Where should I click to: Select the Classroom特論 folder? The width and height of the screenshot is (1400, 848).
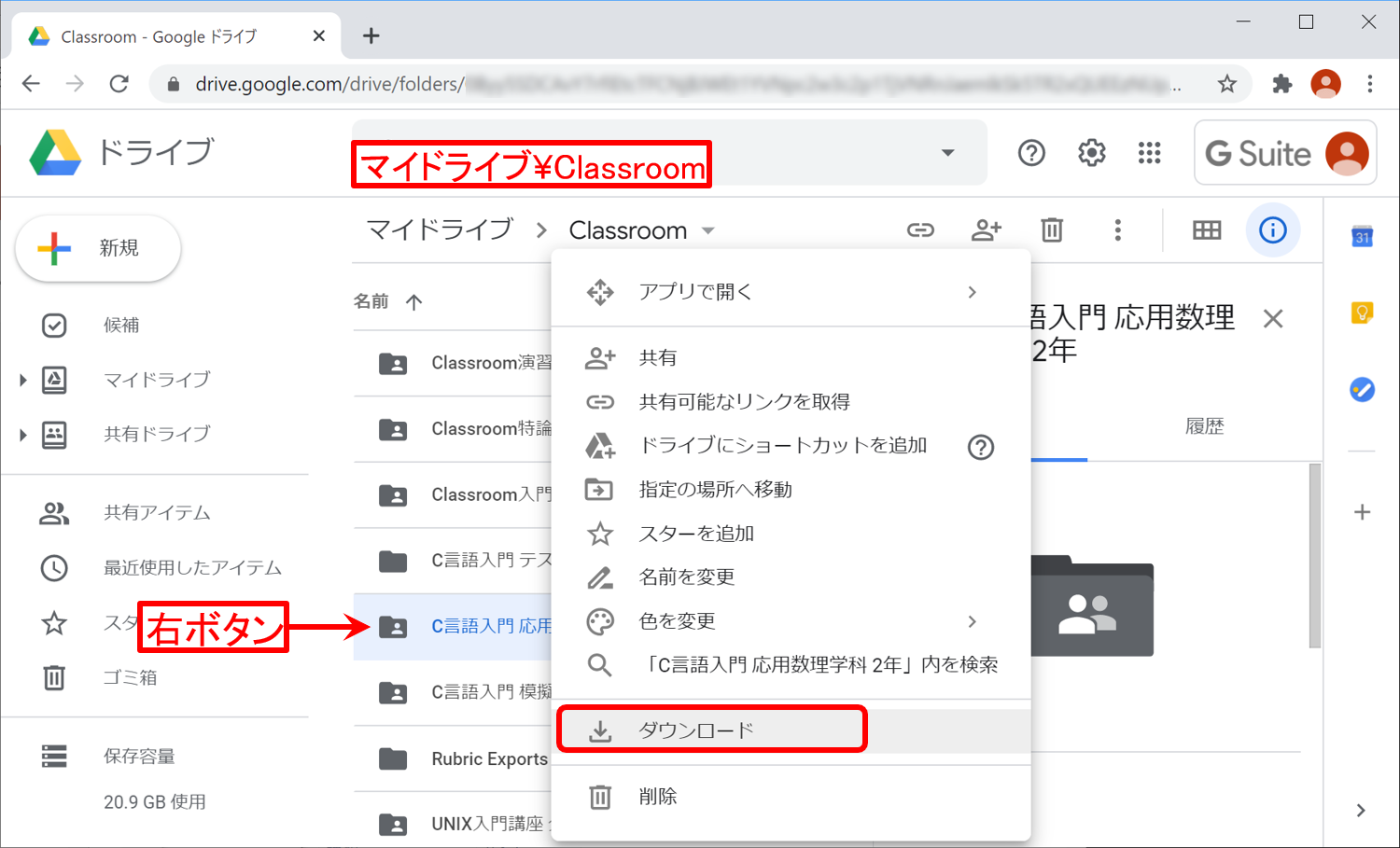pos(454,429)
